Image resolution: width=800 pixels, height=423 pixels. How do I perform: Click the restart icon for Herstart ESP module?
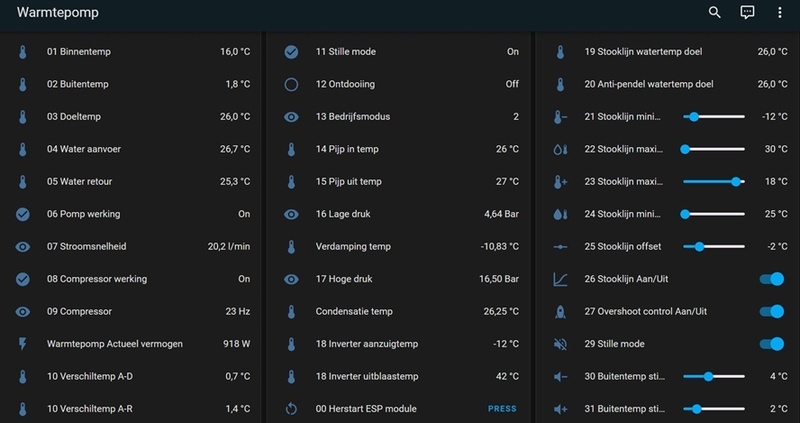coord(291,409)
